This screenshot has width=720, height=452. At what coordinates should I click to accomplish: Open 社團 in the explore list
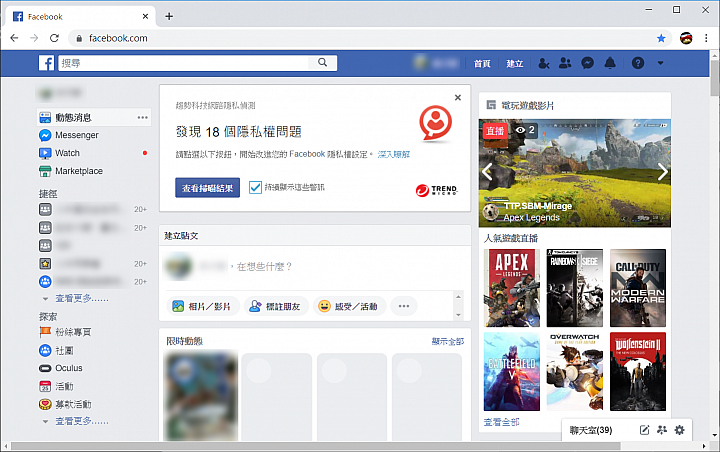pos(56,350)
